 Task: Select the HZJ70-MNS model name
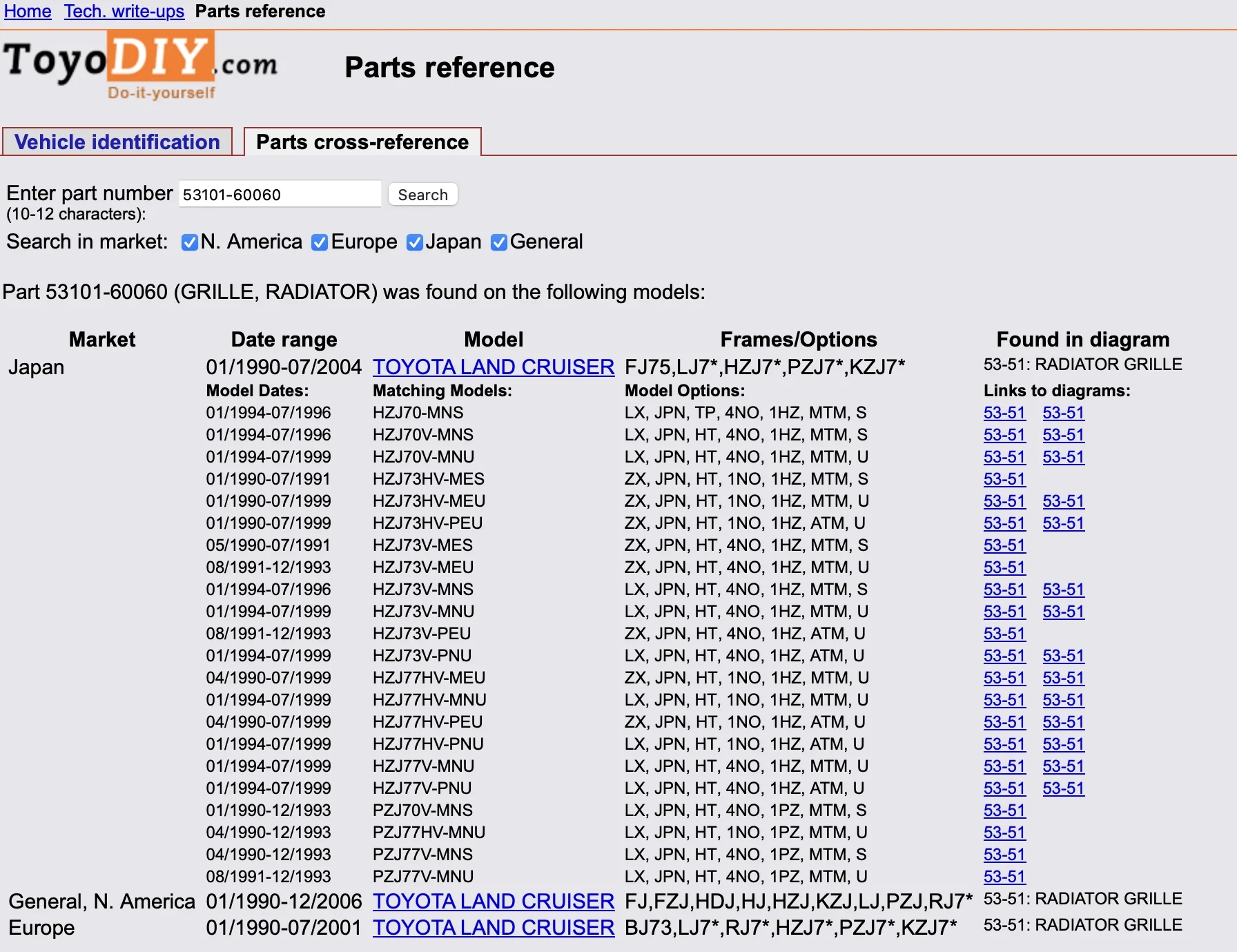(x=418, y=413)
